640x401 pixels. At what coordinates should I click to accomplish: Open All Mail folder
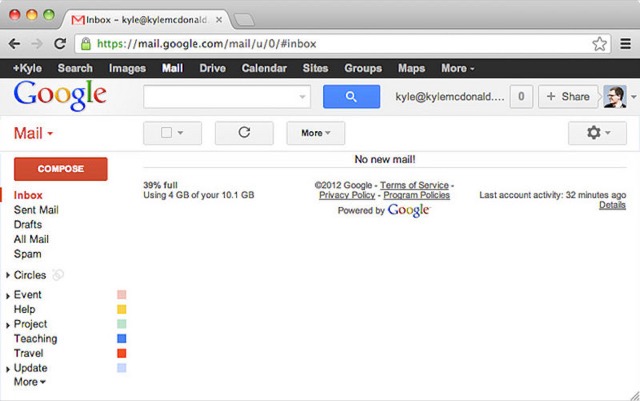click(31, 239)
